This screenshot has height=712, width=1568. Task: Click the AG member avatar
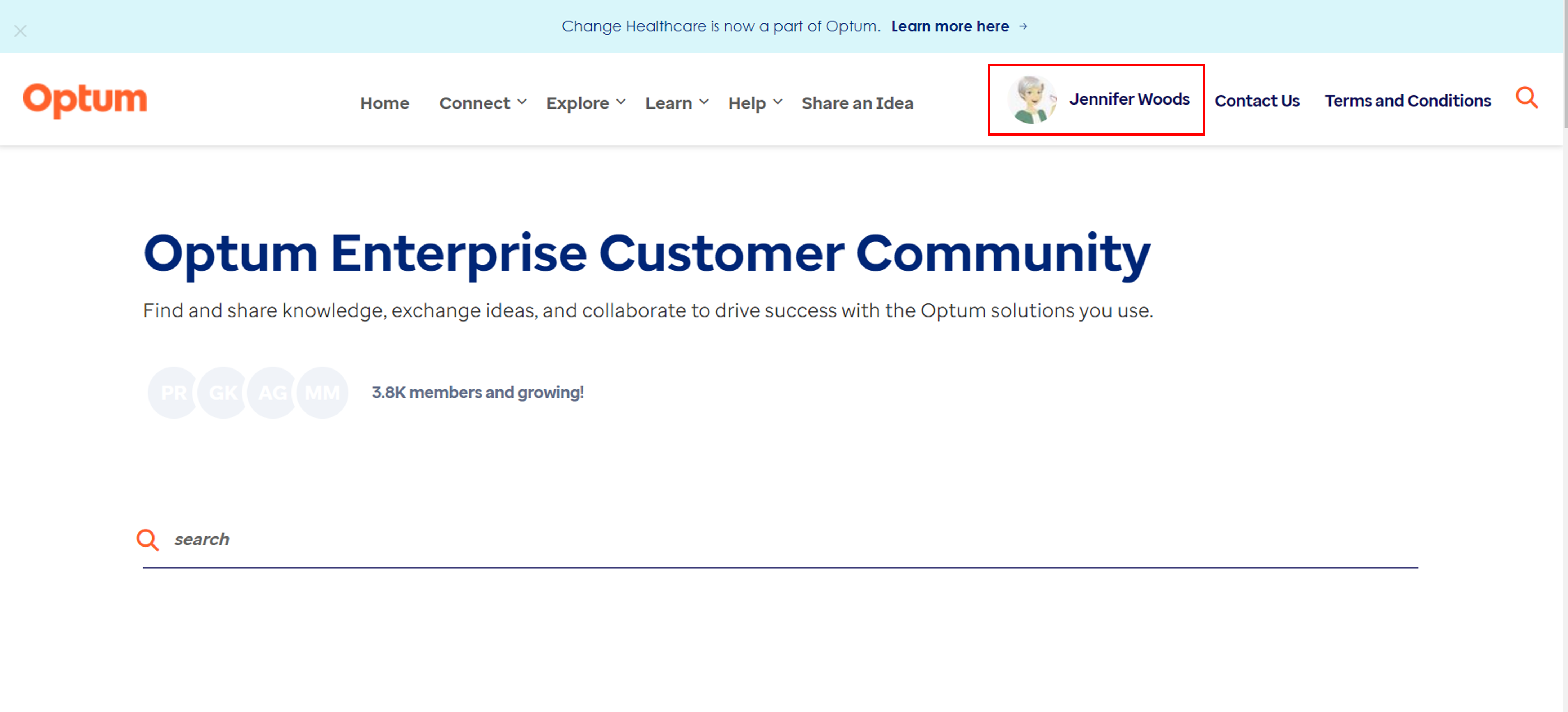(x=273, y=393)
